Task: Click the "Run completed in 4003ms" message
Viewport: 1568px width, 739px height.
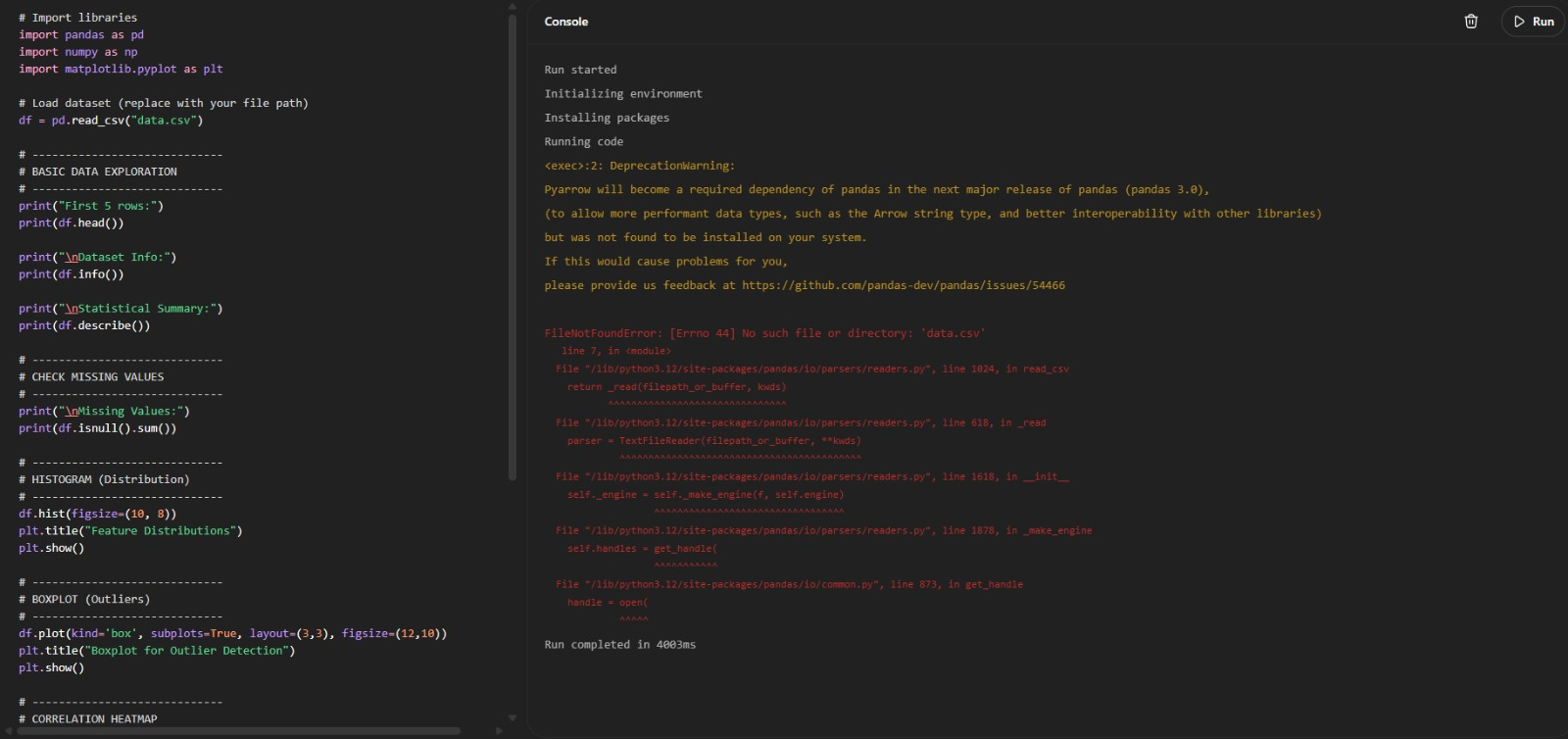Action: point(619,645)
